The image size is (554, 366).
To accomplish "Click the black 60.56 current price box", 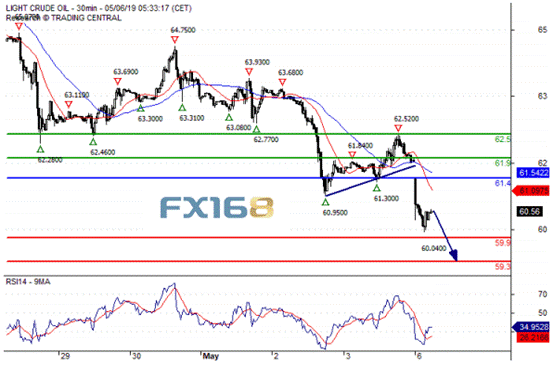I will tap(530, 211).
